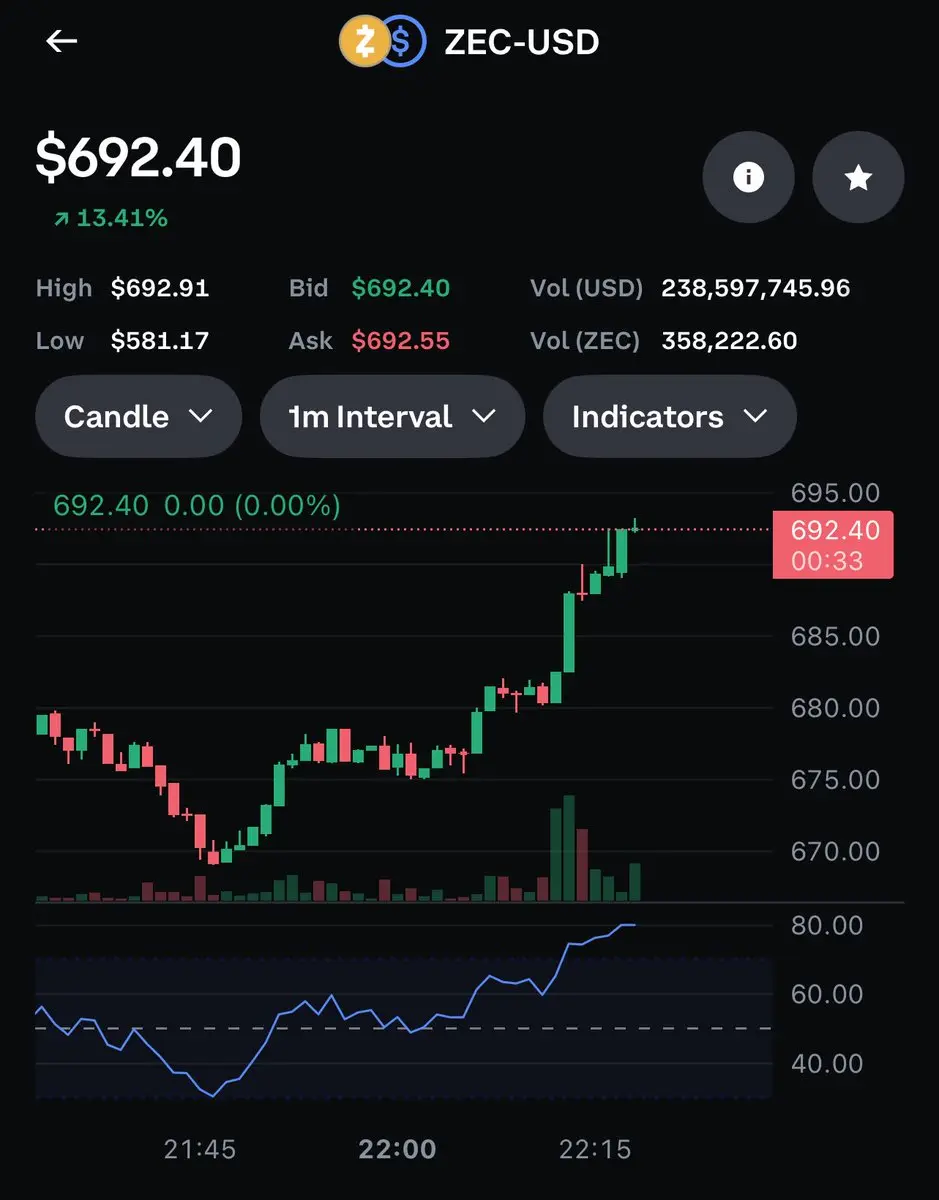Tap the red Ask price $692.55
Viewport: 939px width, 1200px height.
click(401, 341)
